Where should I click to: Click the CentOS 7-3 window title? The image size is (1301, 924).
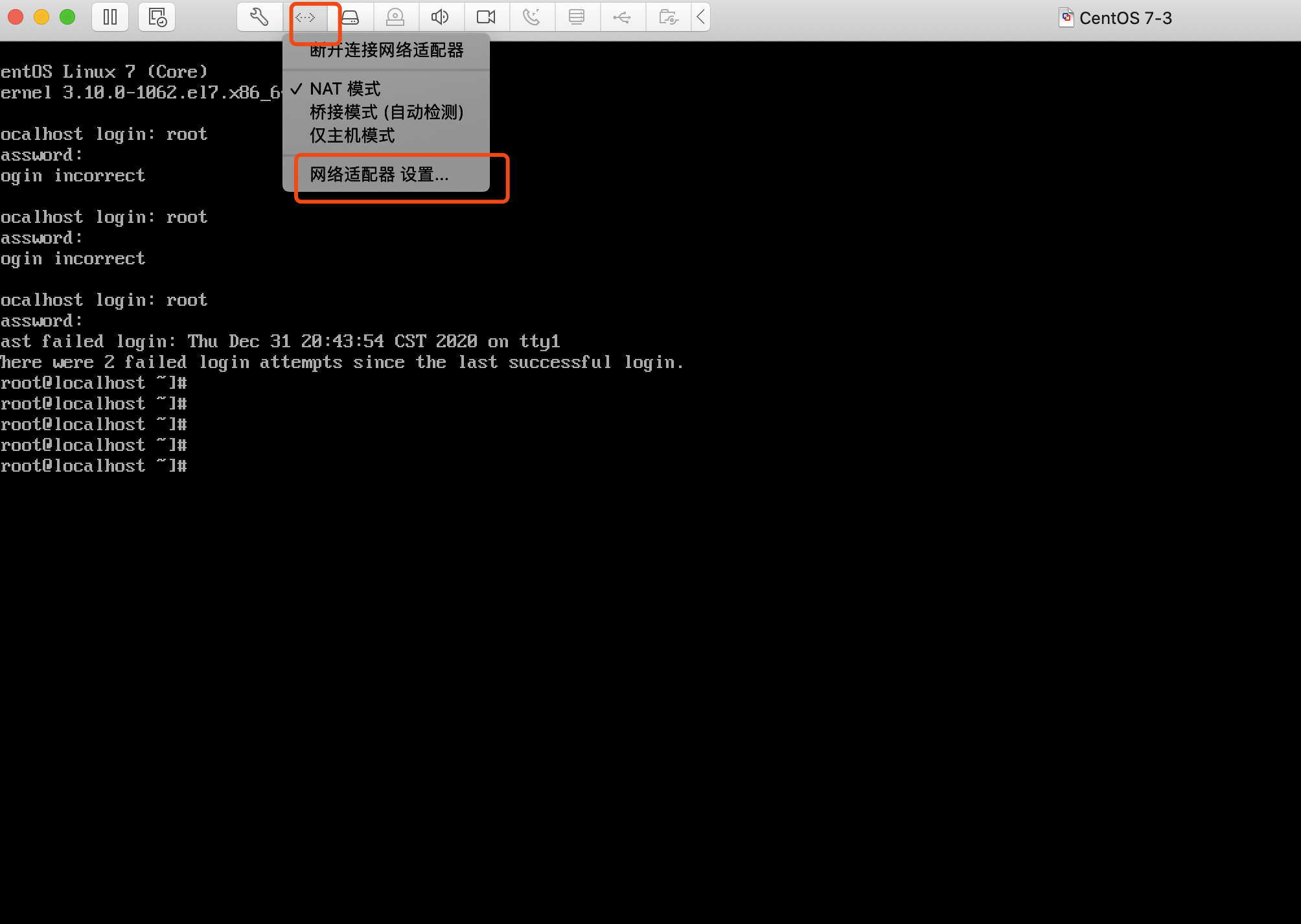[x=1125, y=18]
